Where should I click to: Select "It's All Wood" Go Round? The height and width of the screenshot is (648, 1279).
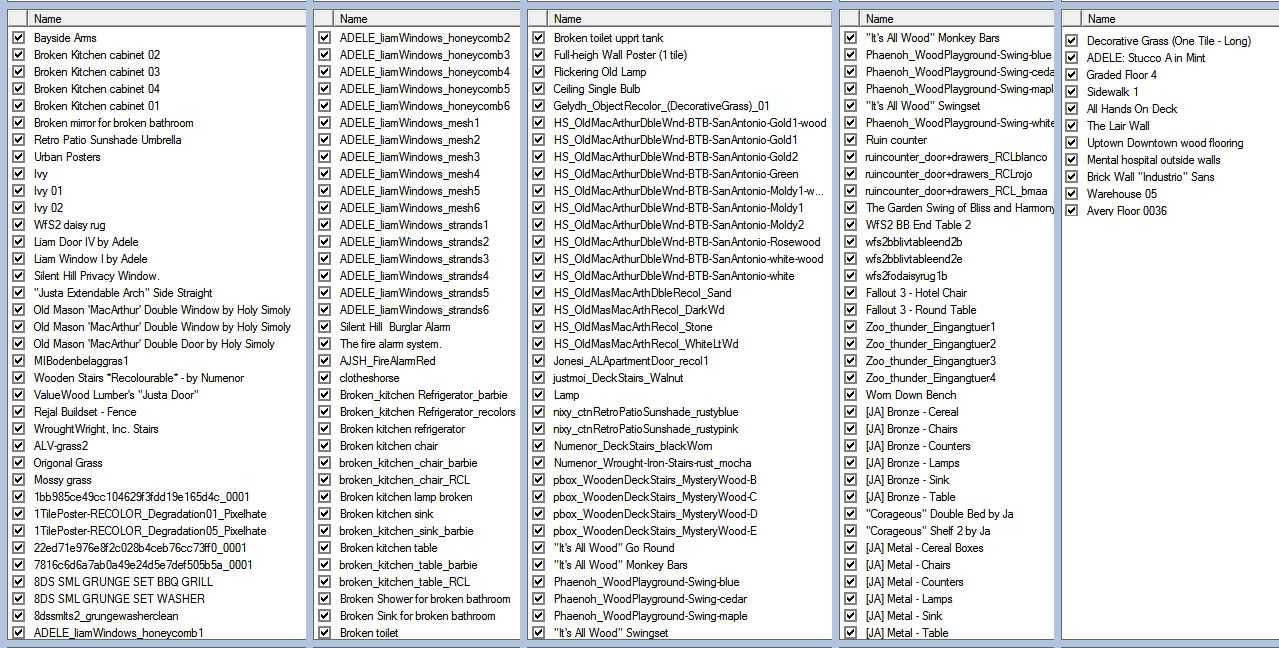point(614,548)
